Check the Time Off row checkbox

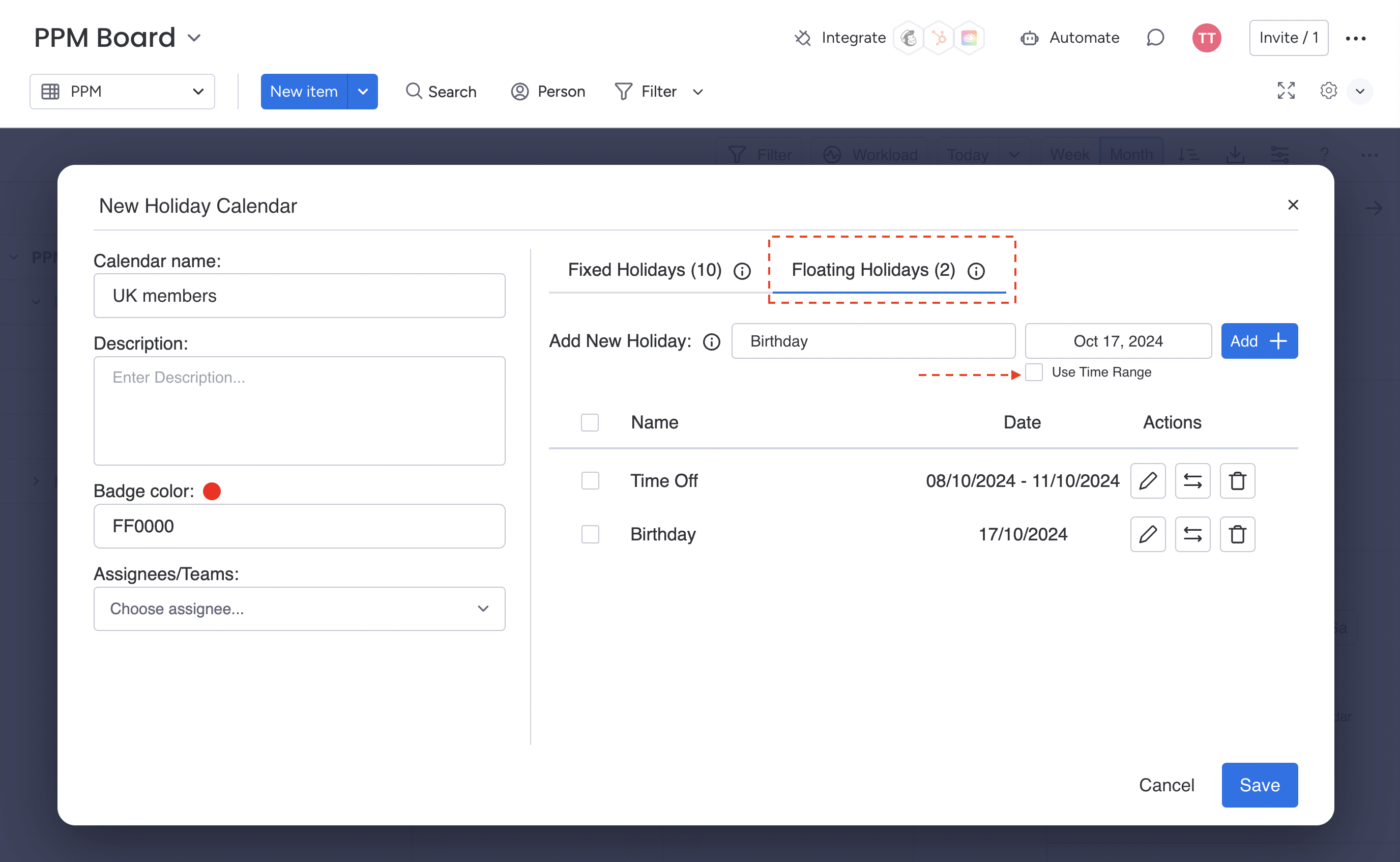click(590, 480)
